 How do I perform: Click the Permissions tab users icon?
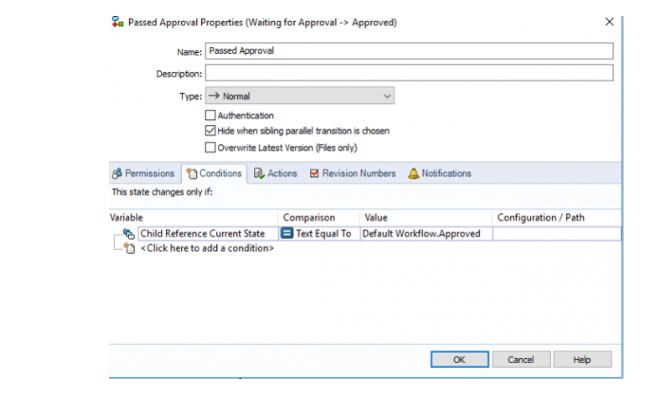tap(117, 173)
